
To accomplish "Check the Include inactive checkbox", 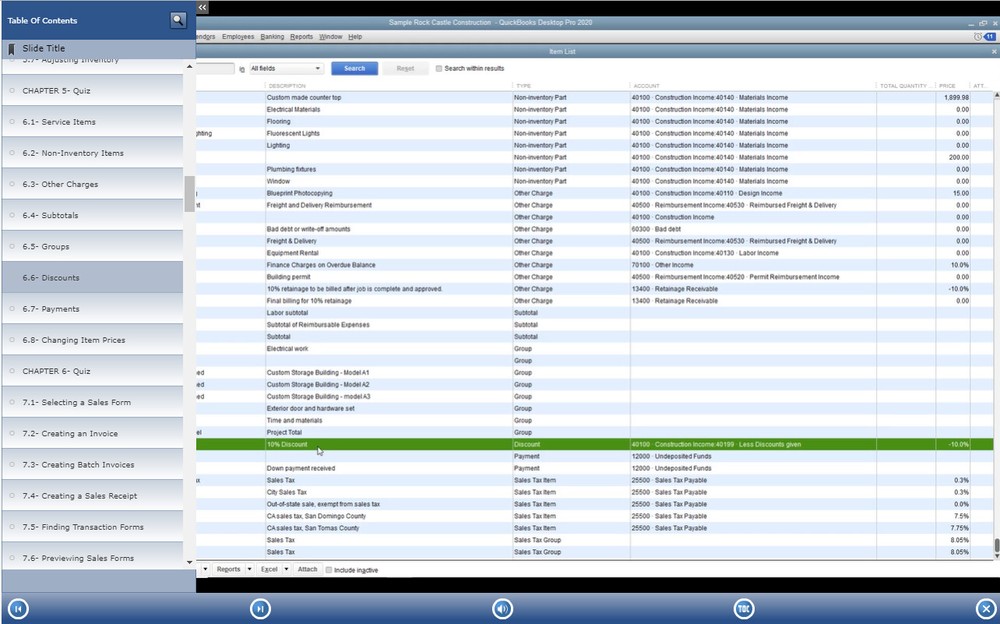I will (x=329, y=569).
